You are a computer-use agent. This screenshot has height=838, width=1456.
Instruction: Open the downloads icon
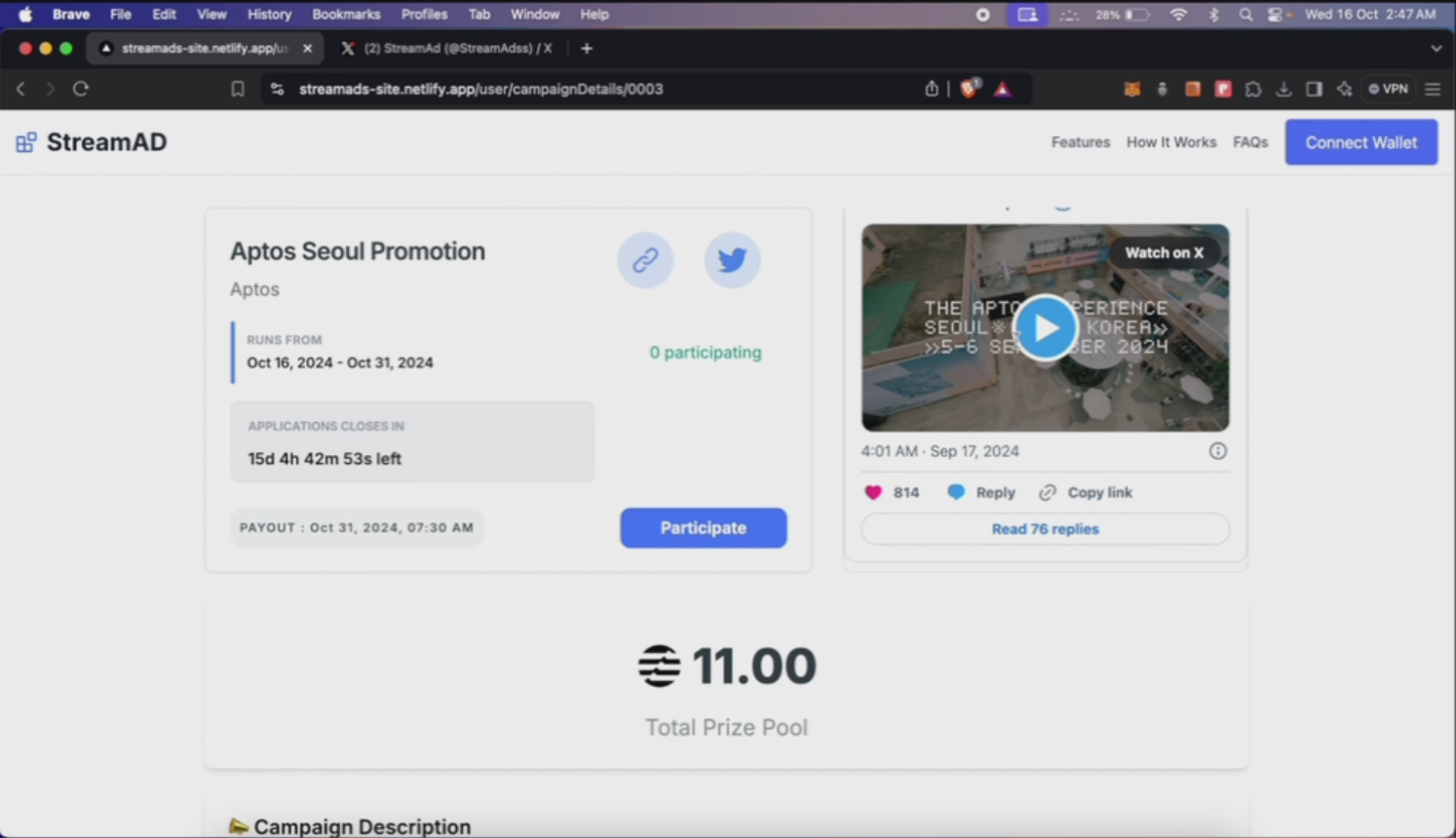point(1284,89)
